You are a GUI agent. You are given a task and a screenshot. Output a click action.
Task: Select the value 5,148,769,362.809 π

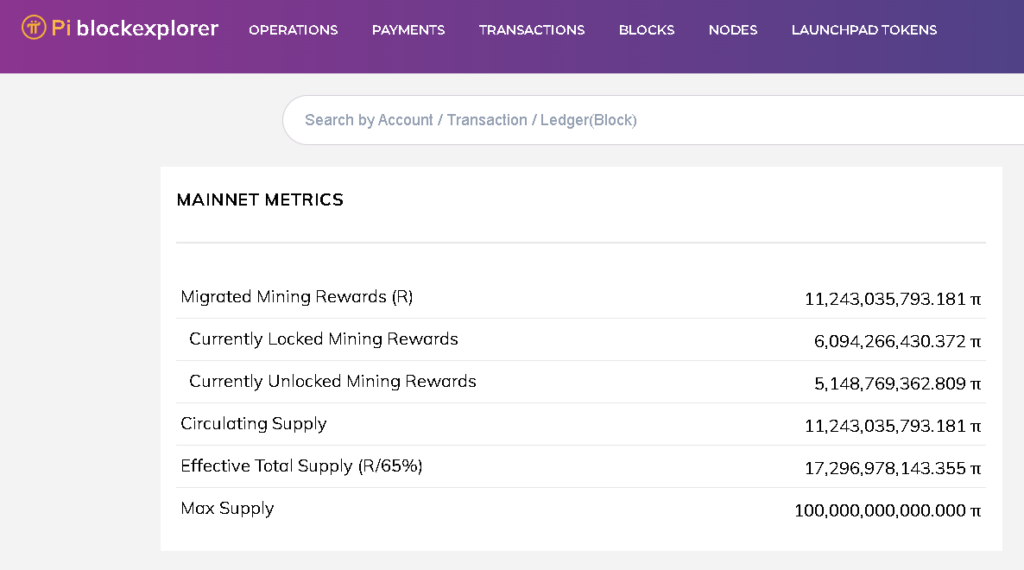click(x=897, y=384)
